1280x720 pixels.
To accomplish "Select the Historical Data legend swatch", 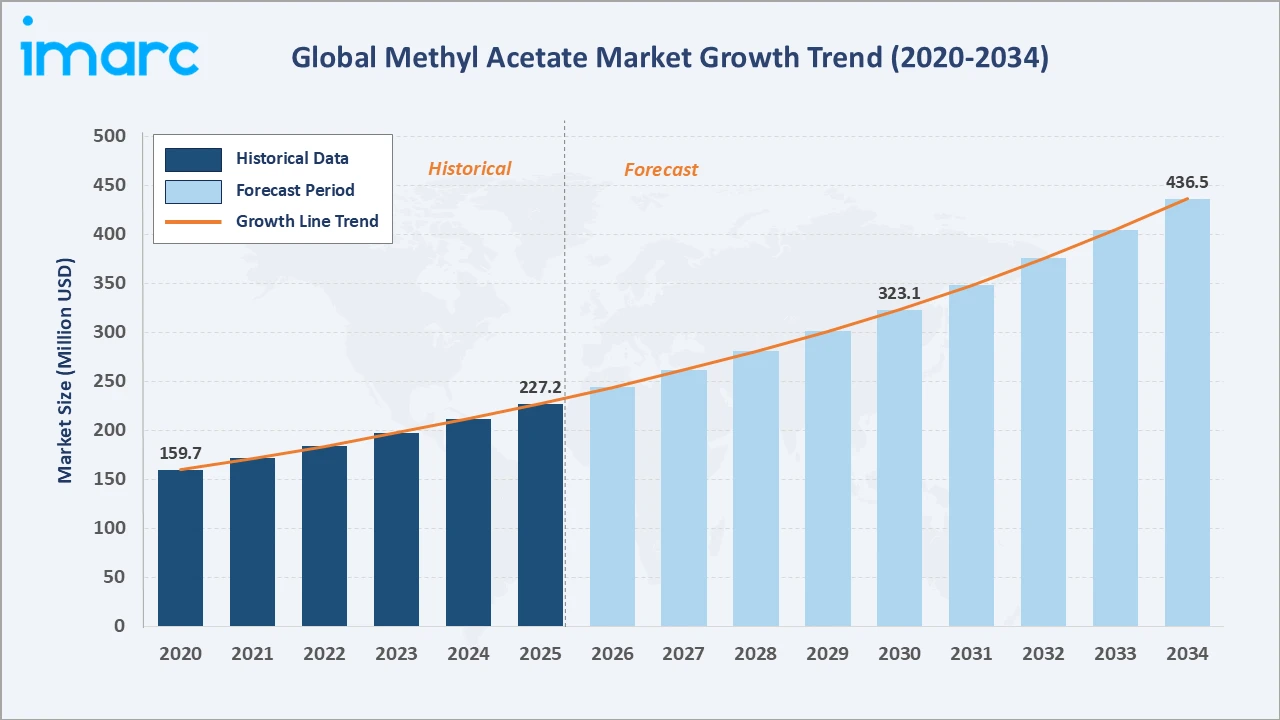I will coord(193,159).
